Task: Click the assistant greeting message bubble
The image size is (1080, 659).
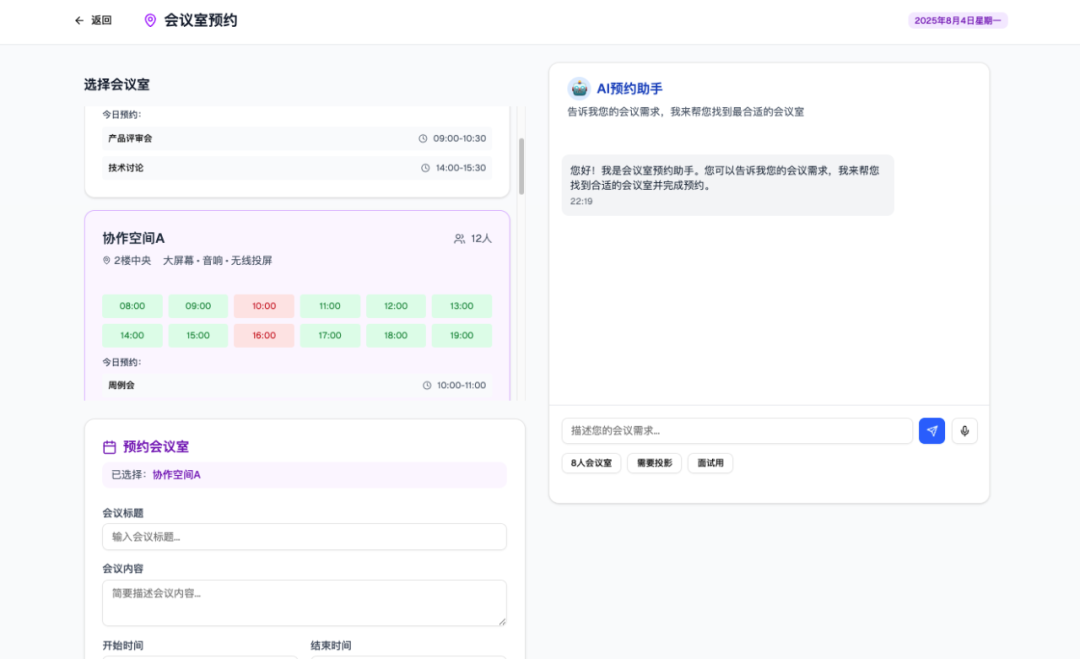Action: (728, 185)
